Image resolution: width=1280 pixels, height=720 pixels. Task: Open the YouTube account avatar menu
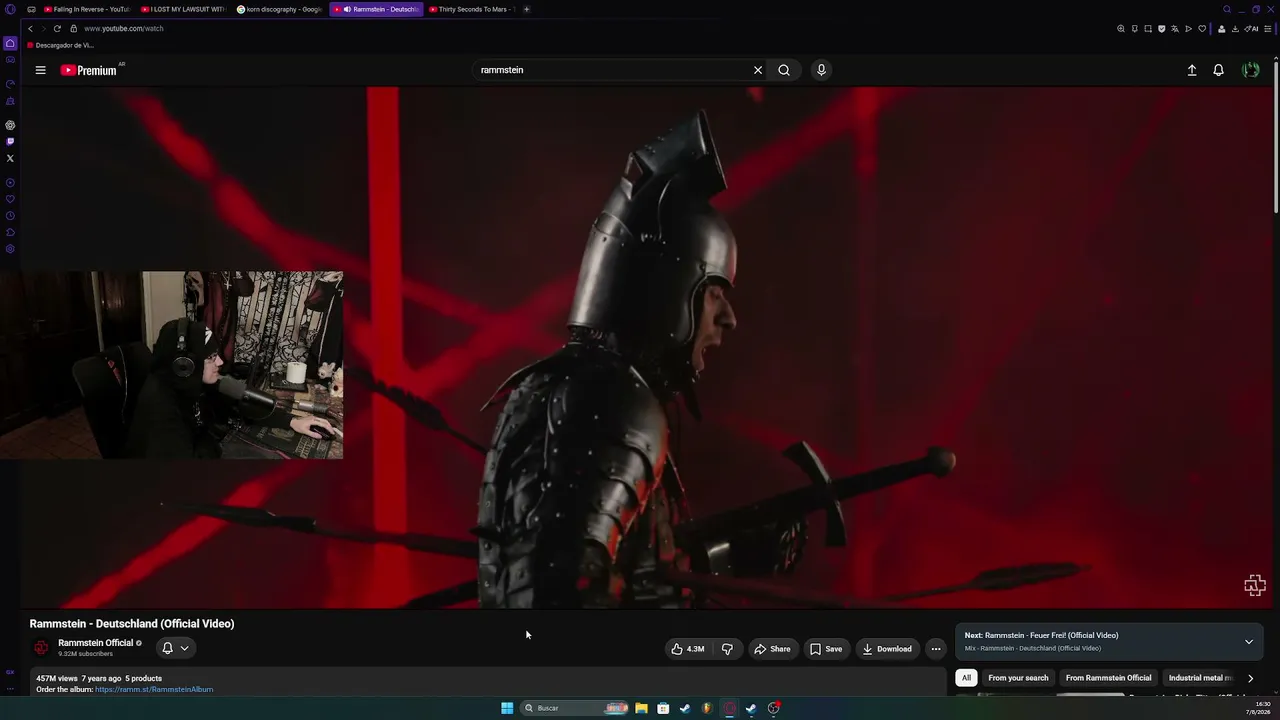pyautogui.click(x=1250, y=70)
